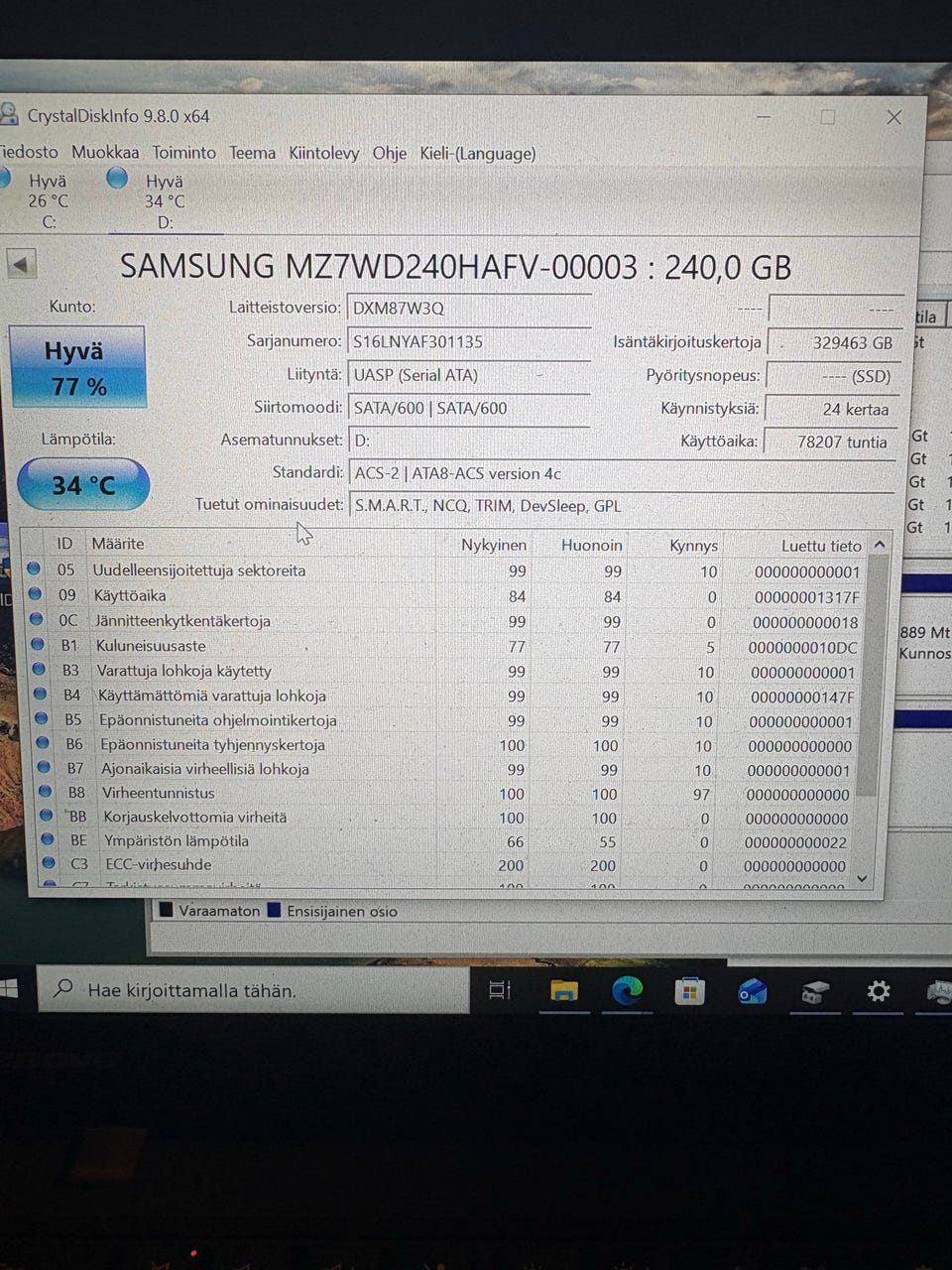Click the SMART list vertical scrollbar thumb
The width and height of the screenshot is (952, 1270).
pyautogui.click(x=873, y=675)
